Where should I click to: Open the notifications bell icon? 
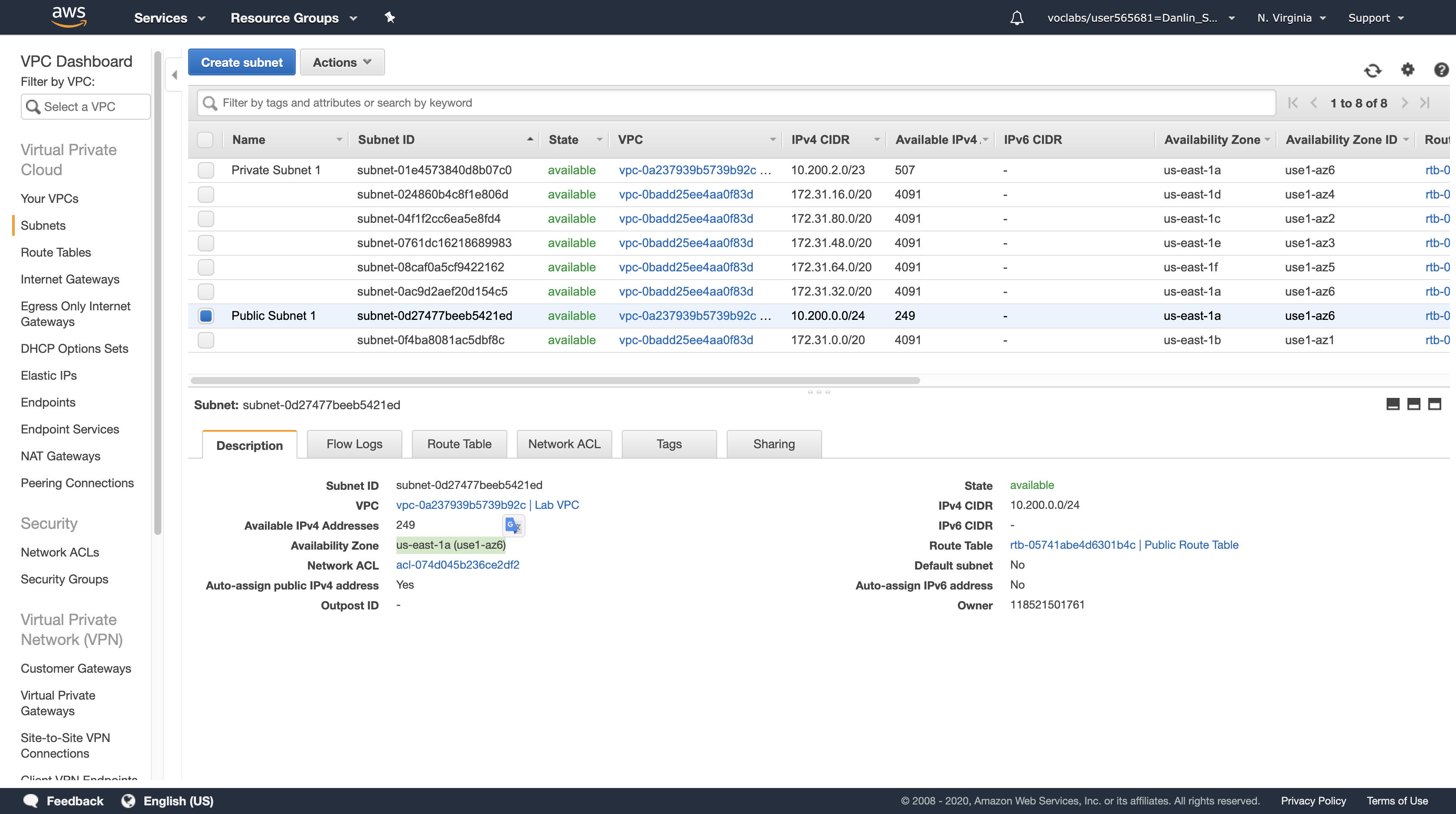tap(1016, 18)
